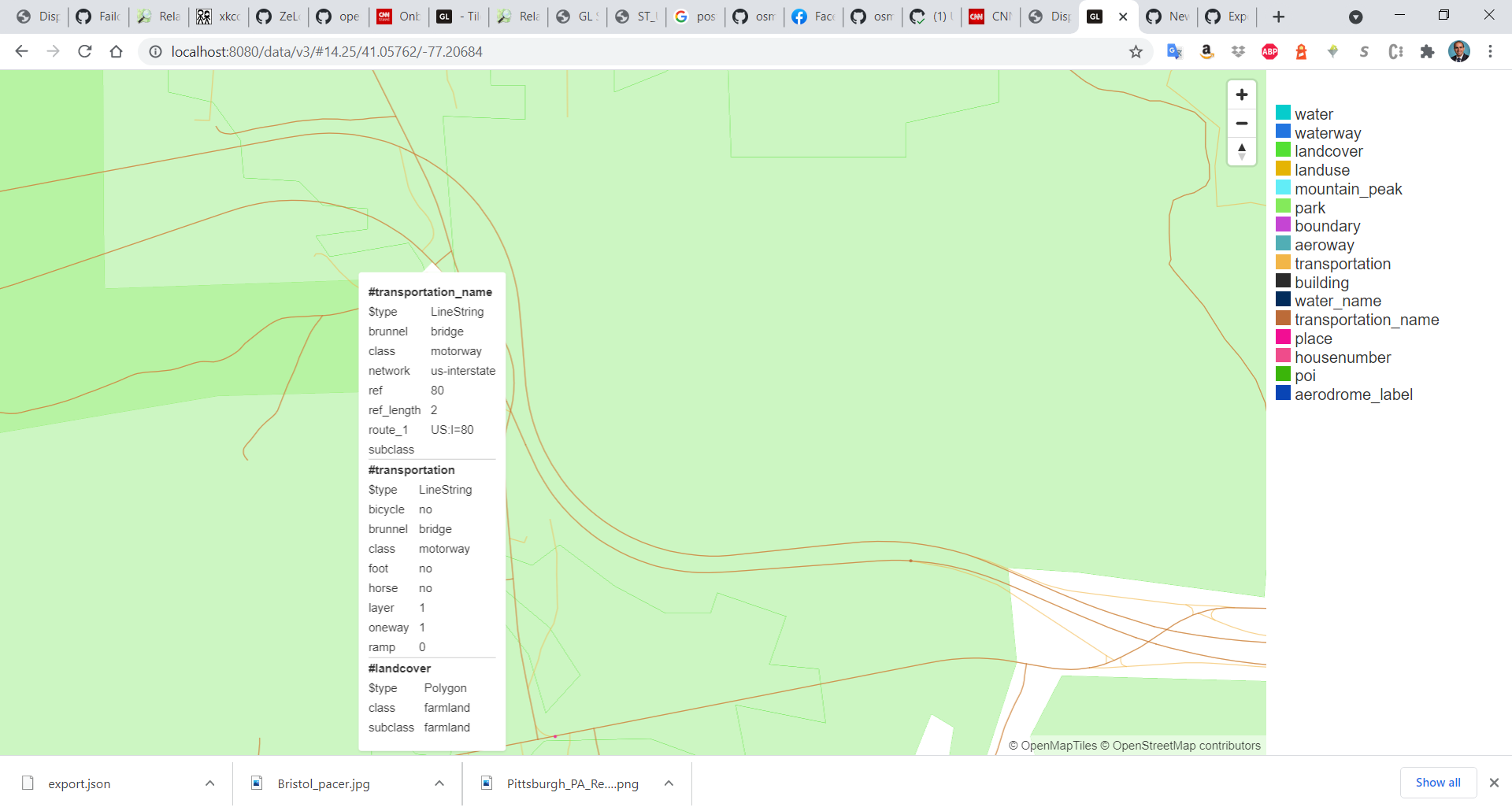
Task: Expand the export.json download item
Action: 209,783
